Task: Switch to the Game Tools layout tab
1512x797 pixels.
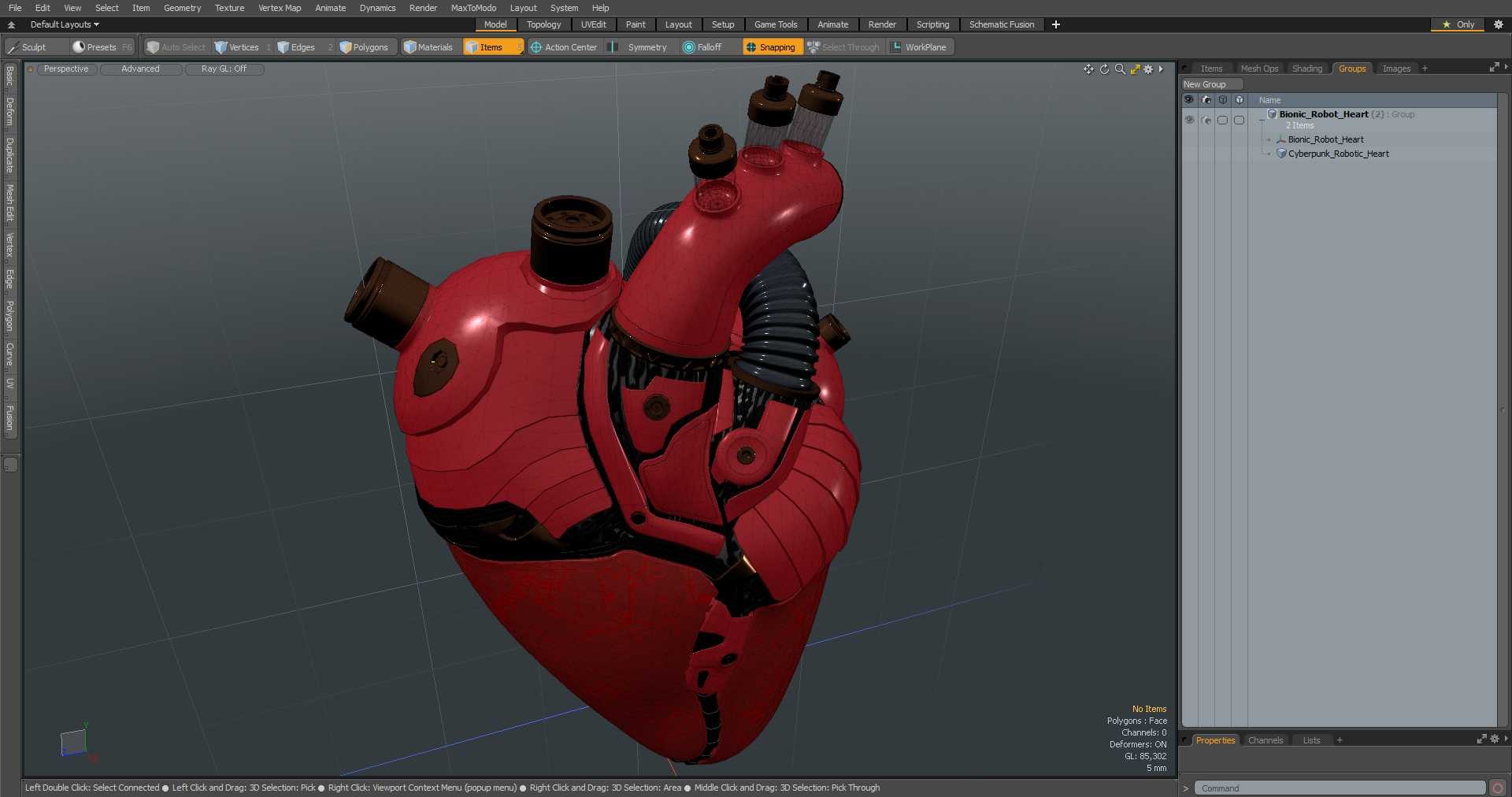Action: tap(776, 24)
